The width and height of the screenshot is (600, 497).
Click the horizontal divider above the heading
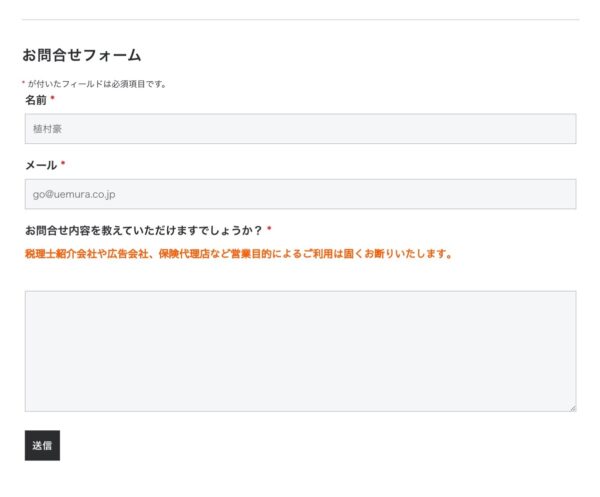[x=300, y=20]
